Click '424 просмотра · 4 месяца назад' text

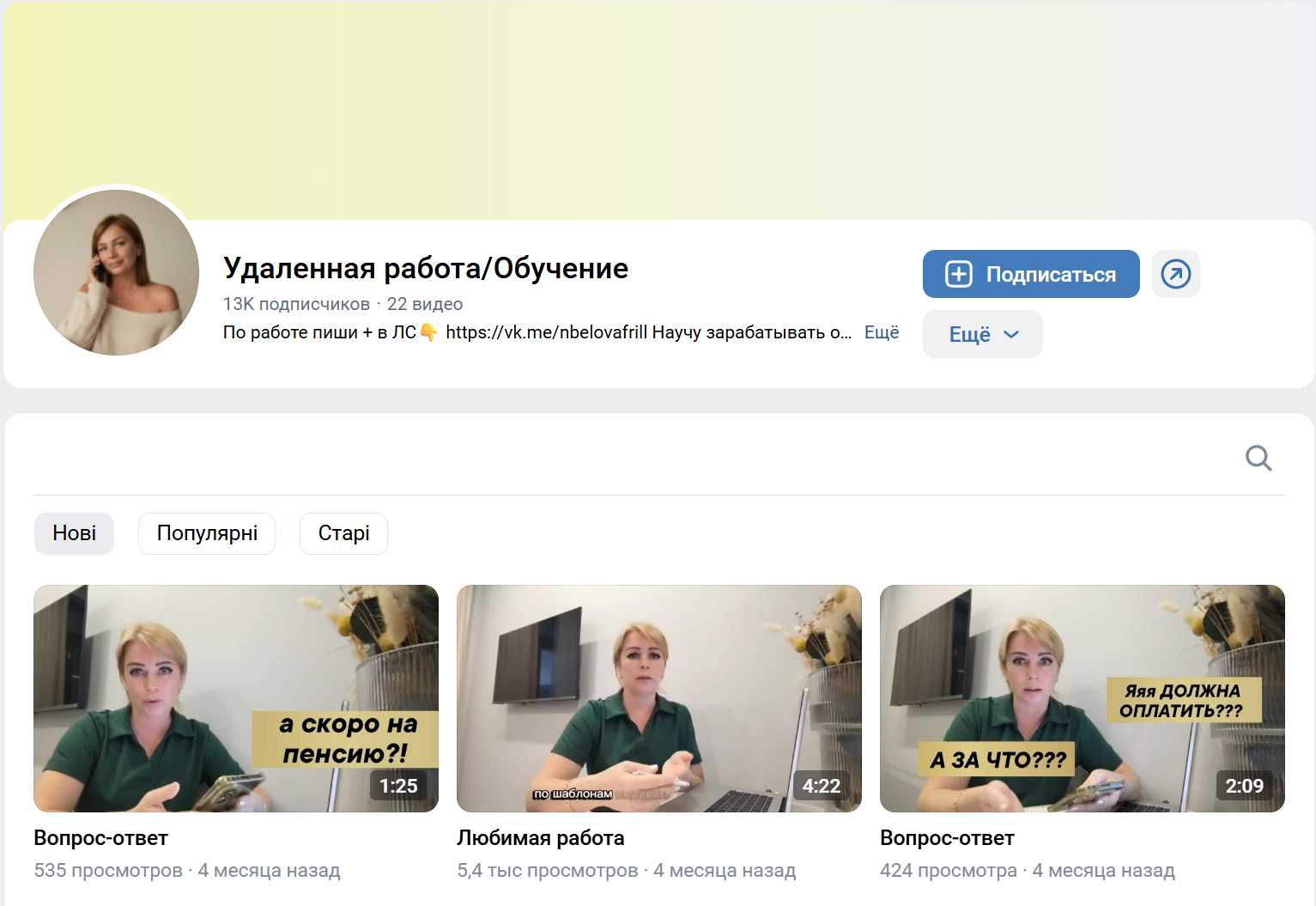(x=1028, y=871)
